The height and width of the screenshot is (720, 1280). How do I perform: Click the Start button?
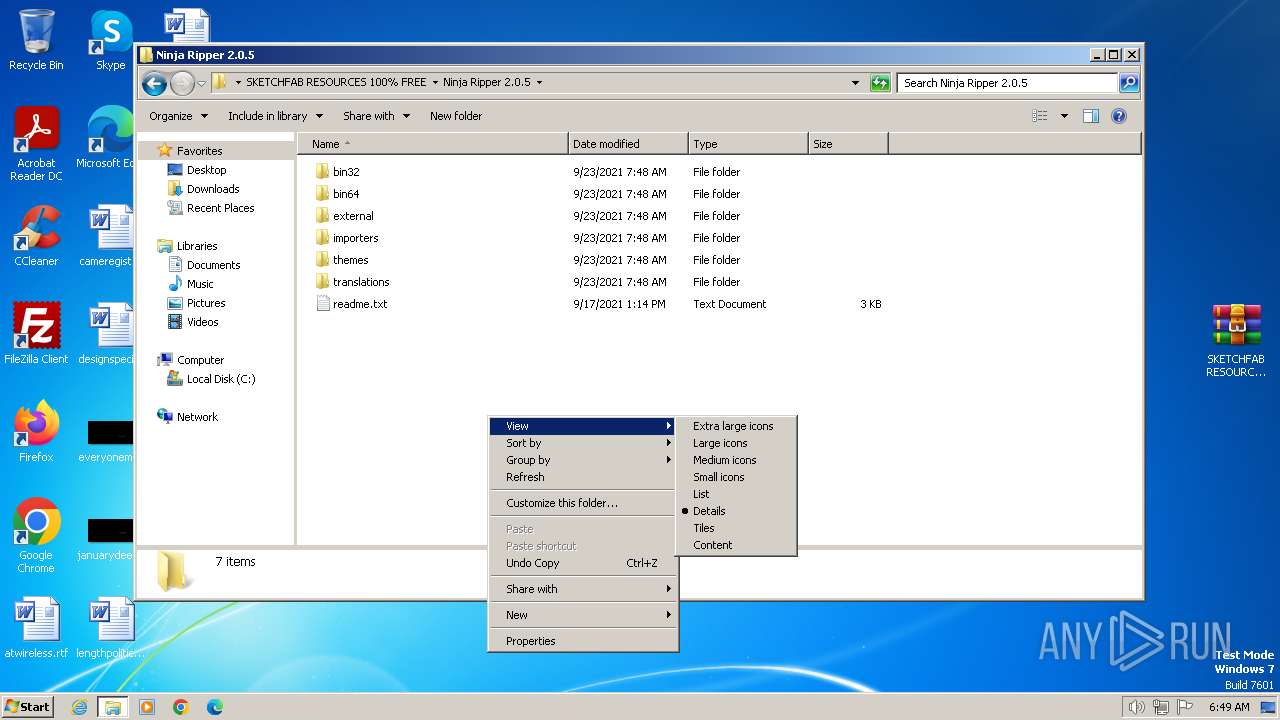pos(28,707)
